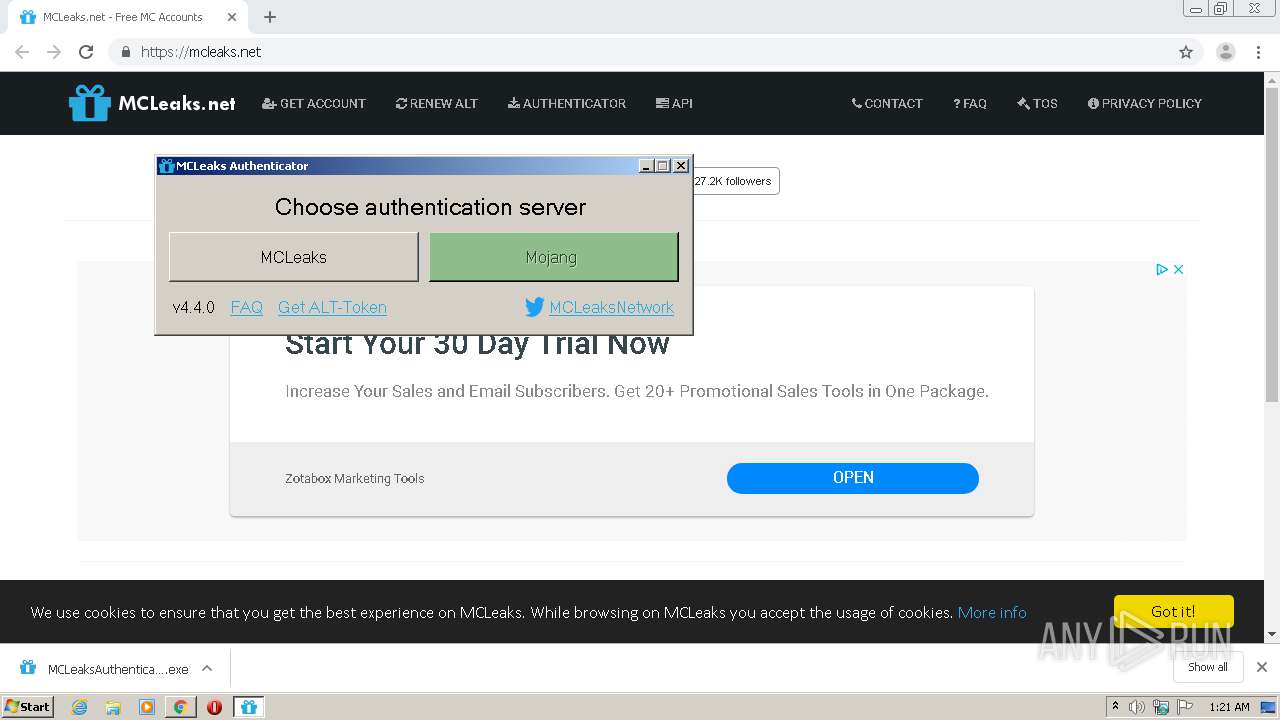View site security lock info
The image size is (1280, 720).
(125, 52)
